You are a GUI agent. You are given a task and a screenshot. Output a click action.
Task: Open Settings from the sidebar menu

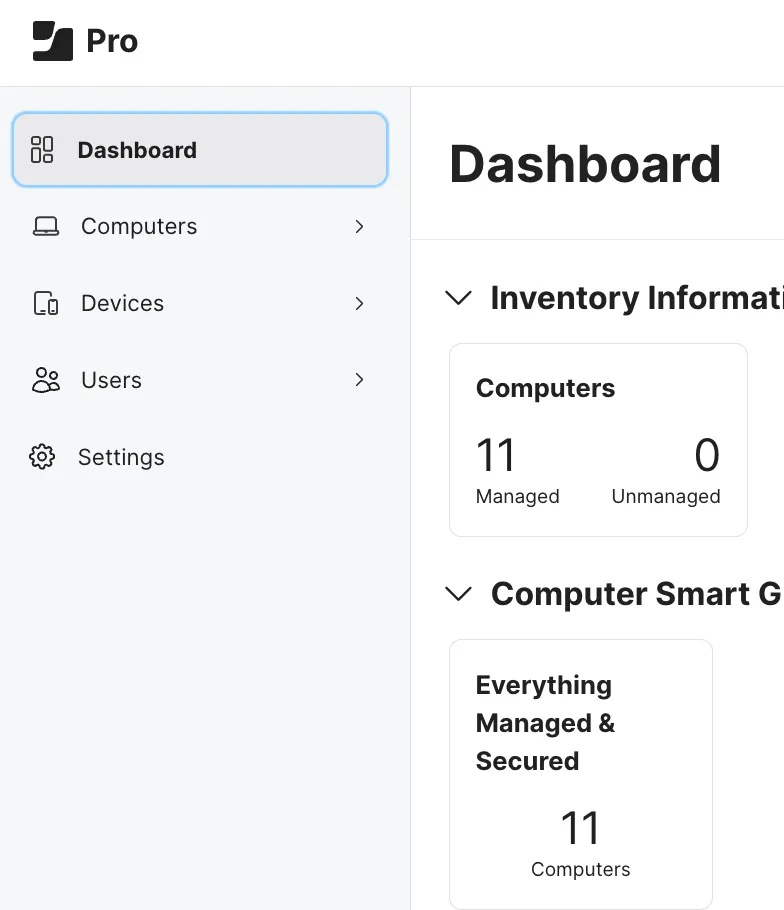click(x=121, y=457)
